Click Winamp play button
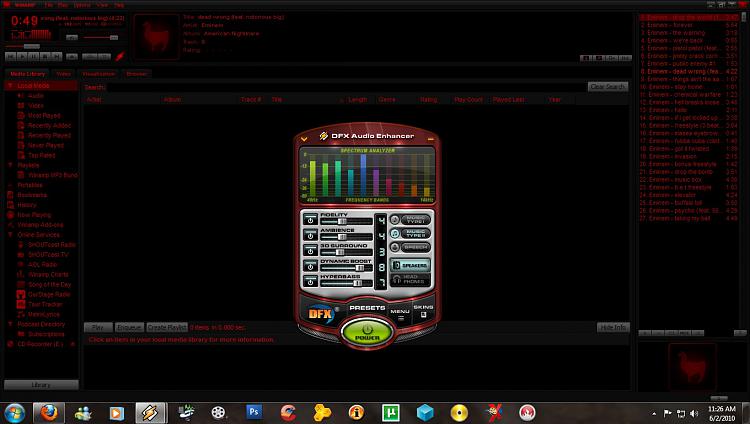The image size is (750, 424). click(x=22, y=56)
